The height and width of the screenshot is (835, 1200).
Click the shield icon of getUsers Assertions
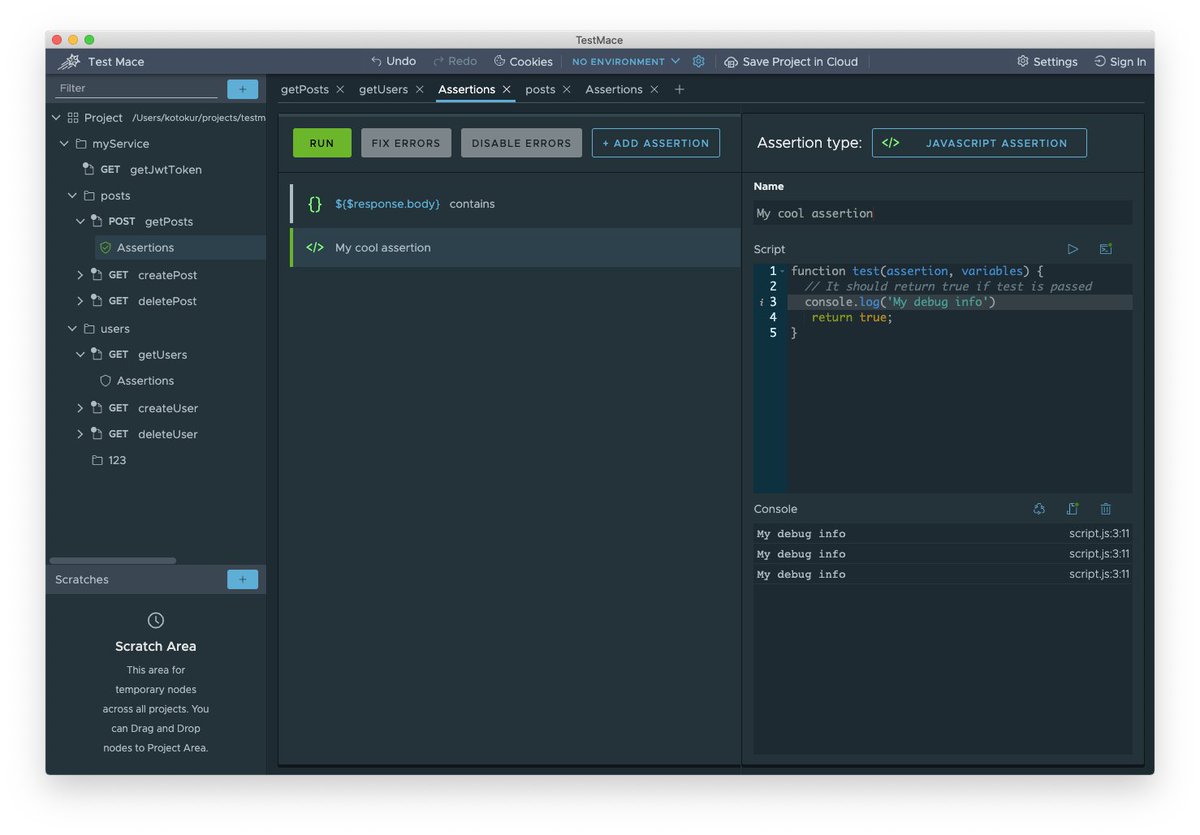[105, 381]
